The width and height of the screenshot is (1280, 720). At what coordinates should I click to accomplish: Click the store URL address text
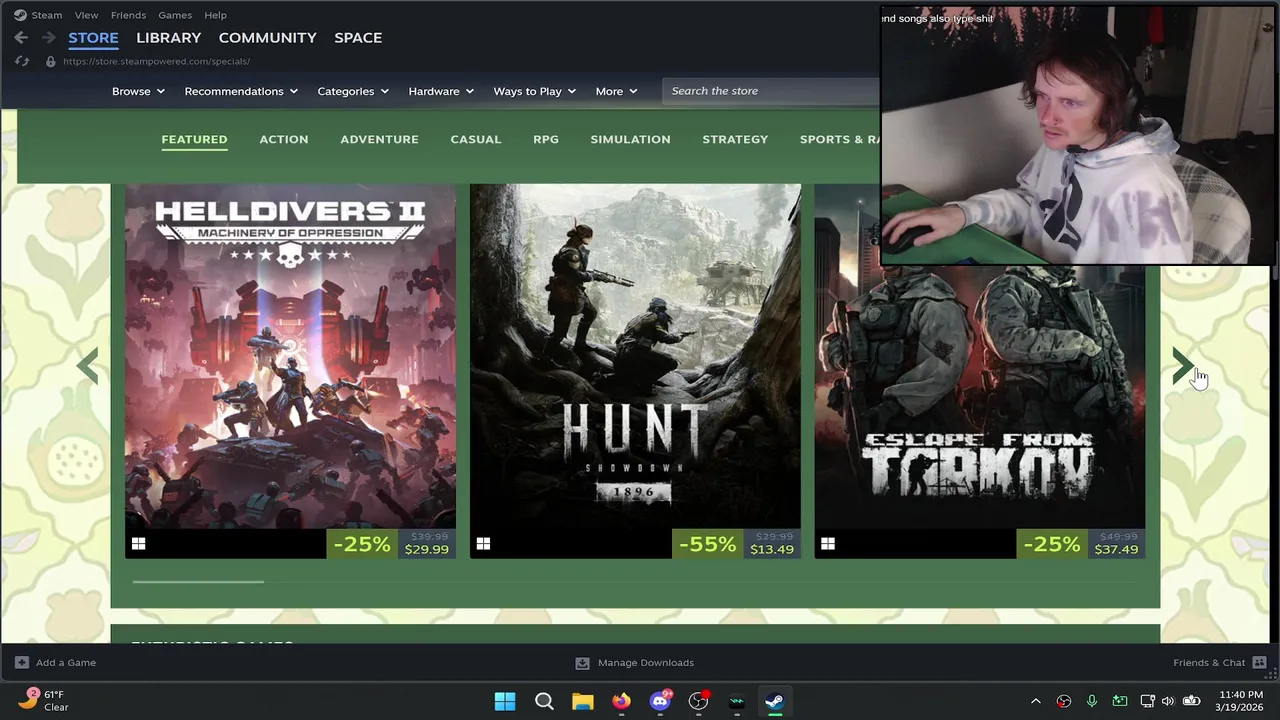pos(156,61)
